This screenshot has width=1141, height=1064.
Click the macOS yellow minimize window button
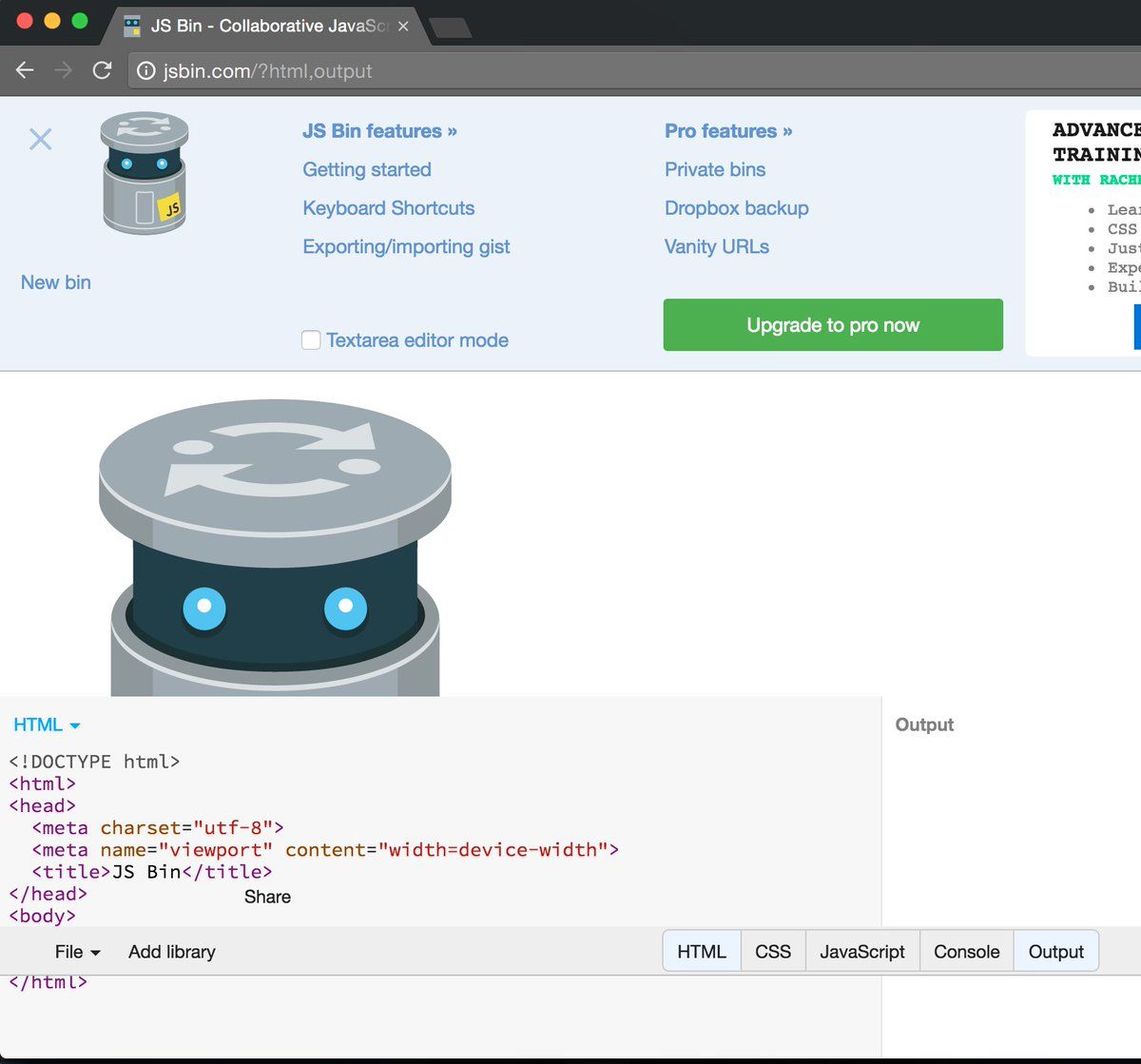click(52, 21)
